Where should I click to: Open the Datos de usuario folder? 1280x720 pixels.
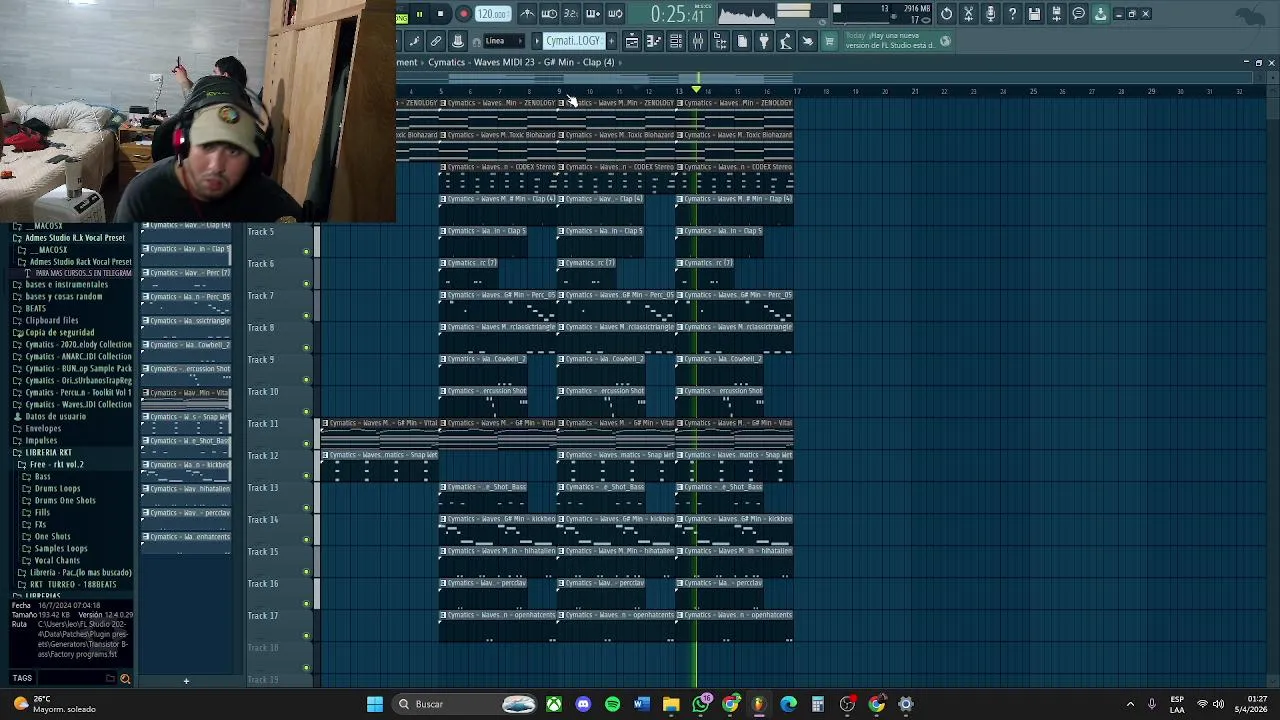(x=56, y=417)
